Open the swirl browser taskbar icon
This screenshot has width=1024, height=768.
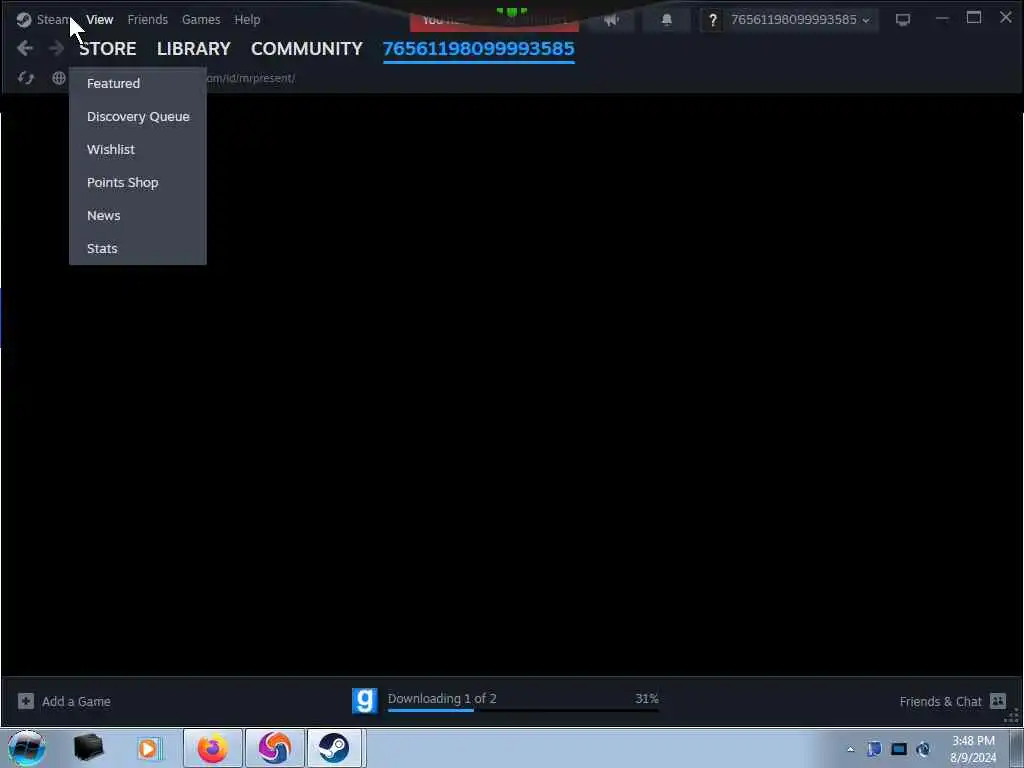pyautogui.click(x=274, y=748)
